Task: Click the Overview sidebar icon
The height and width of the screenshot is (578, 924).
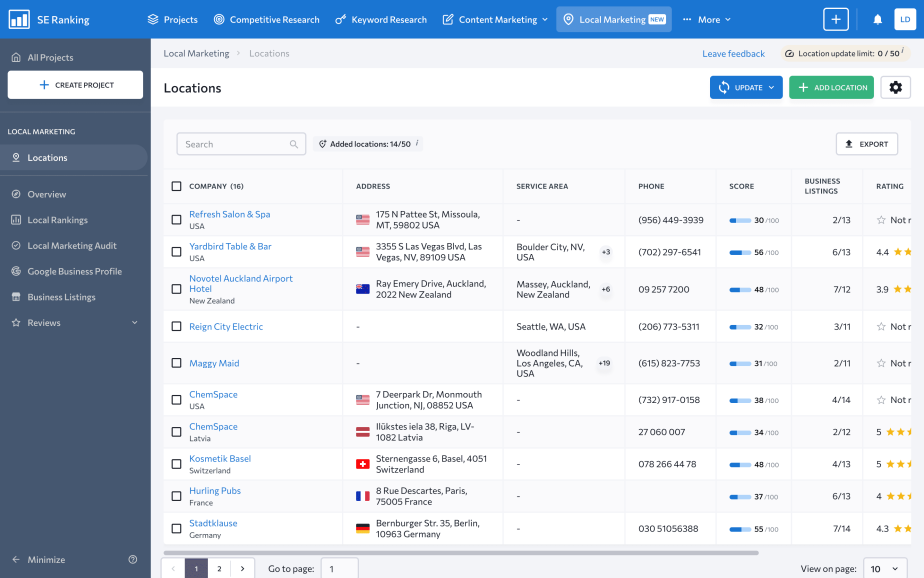Action: pos(16,194)
